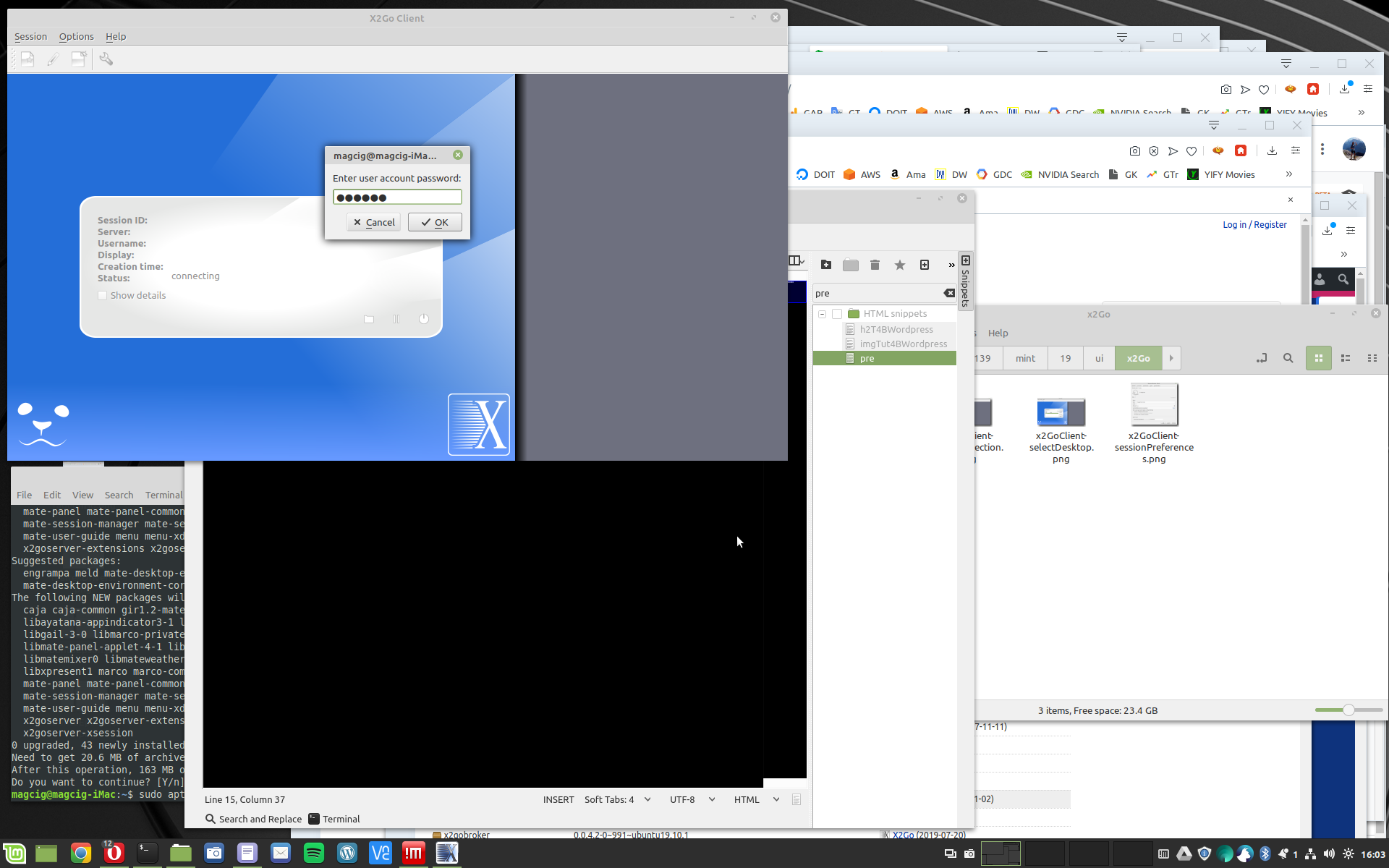Screen dimensions: 1389x868
Task: Open the UTF-8 encoding dropdown
Action: [x=712, y=799]
